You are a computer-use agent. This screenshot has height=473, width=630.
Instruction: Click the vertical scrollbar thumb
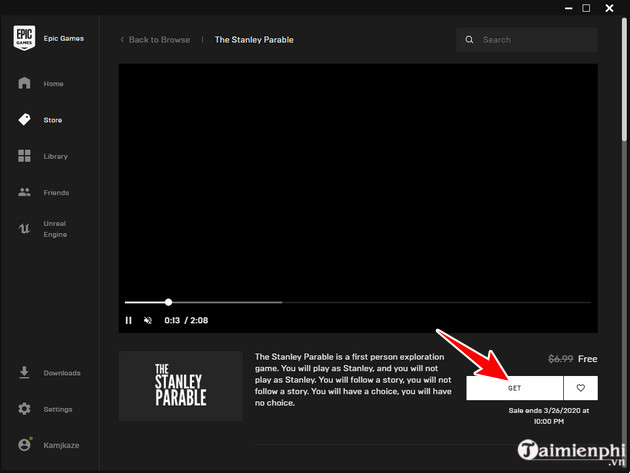624,80
